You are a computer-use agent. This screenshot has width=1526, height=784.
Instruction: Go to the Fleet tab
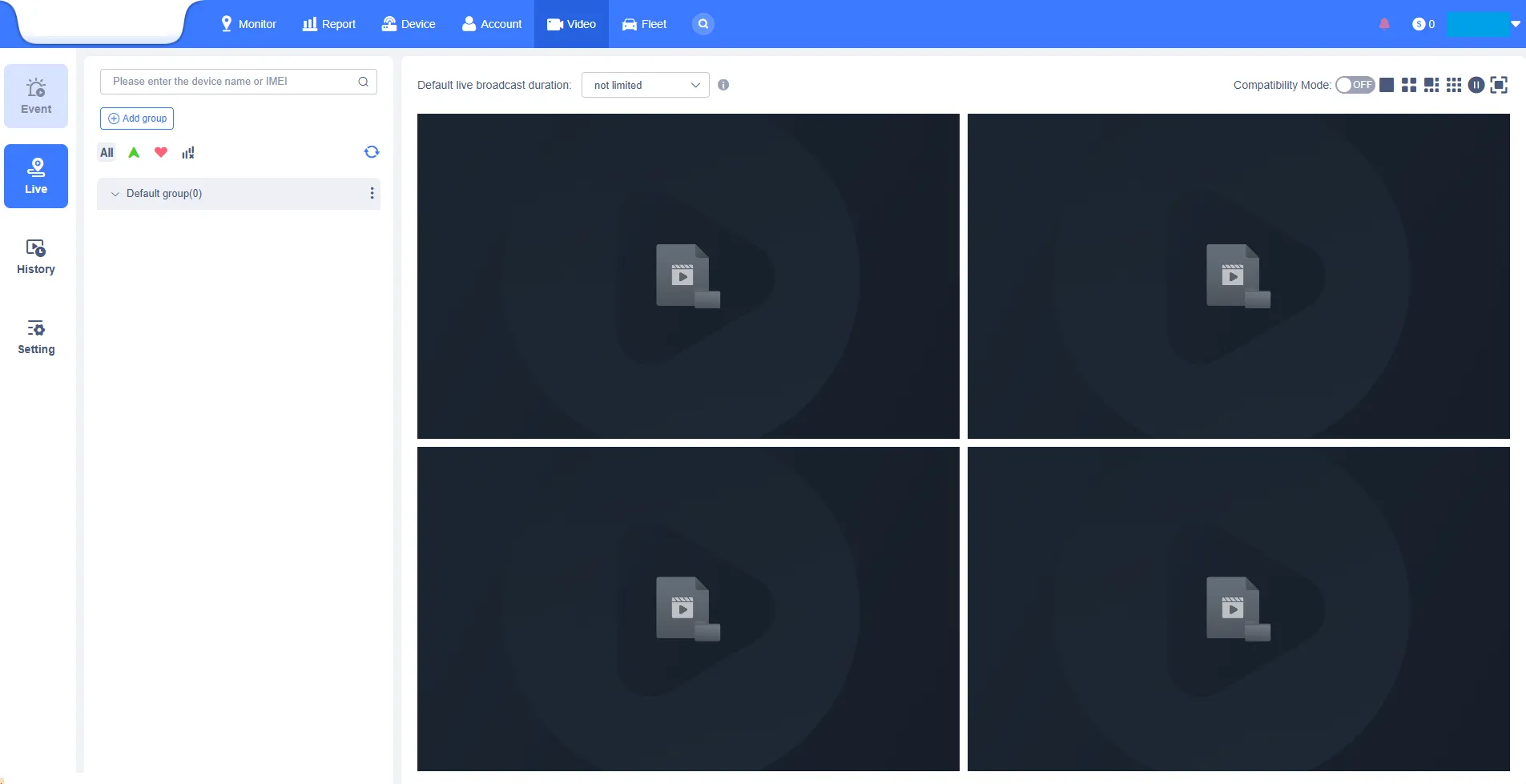(x=645, y=24)
